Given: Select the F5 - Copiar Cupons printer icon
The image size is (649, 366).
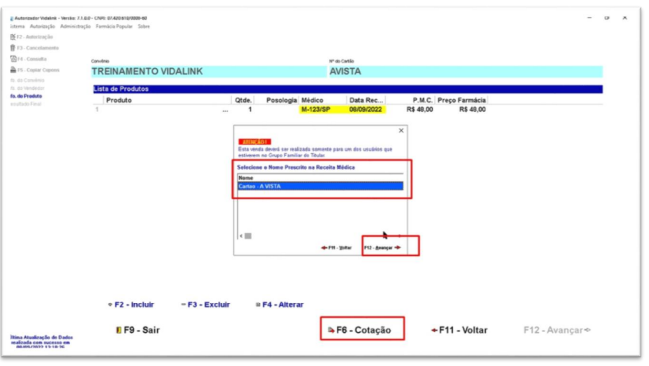Looking at the screenshot, I should point(13,70).
